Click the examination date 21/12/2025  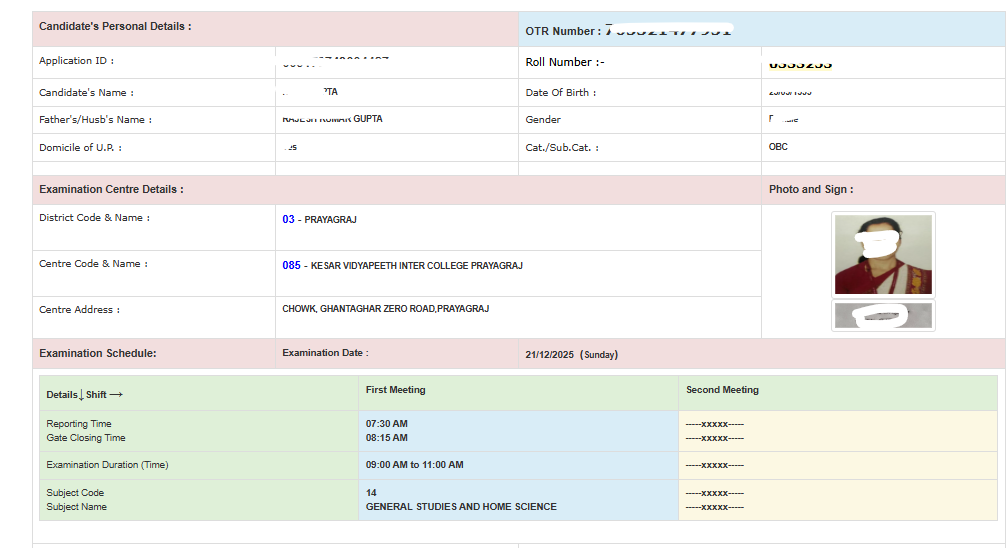[x=550, y=354]
